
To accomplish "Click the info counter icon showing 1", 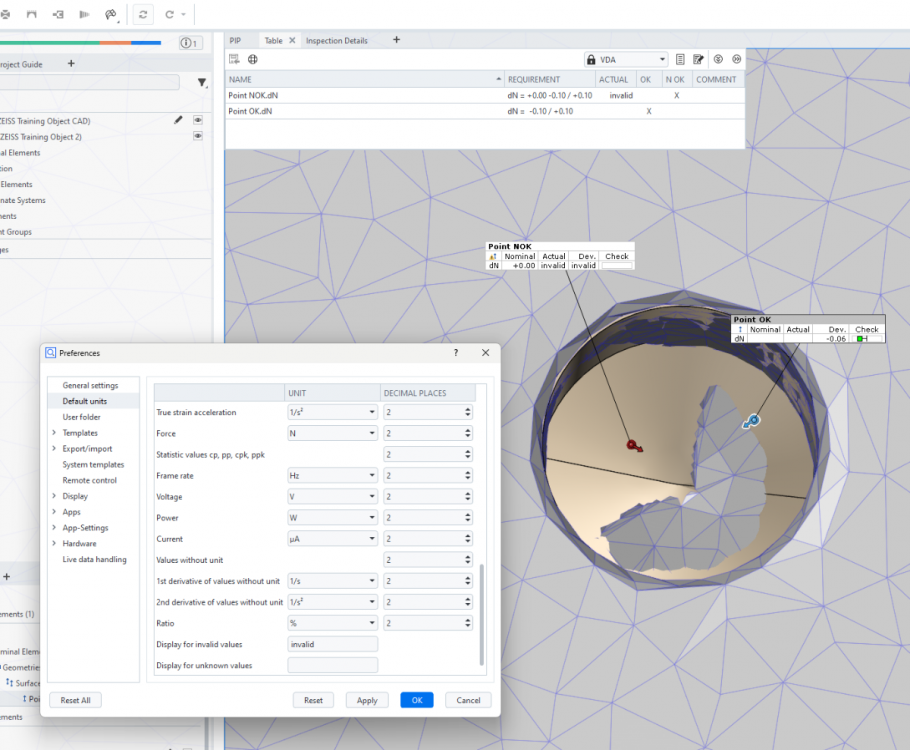I will (189, 43).
